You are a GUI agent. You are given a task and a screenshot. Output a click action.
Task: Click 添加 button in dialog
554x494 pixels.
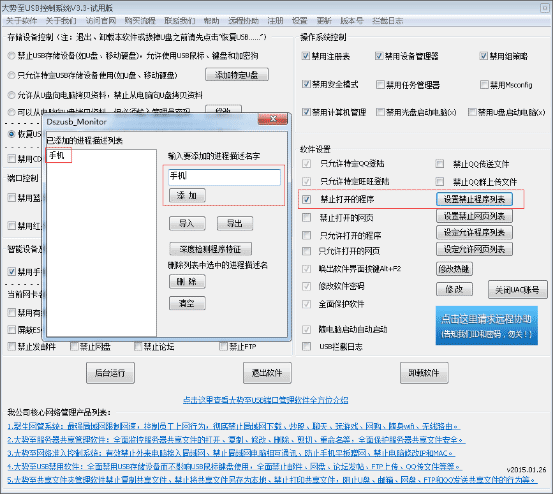[187, 195]
